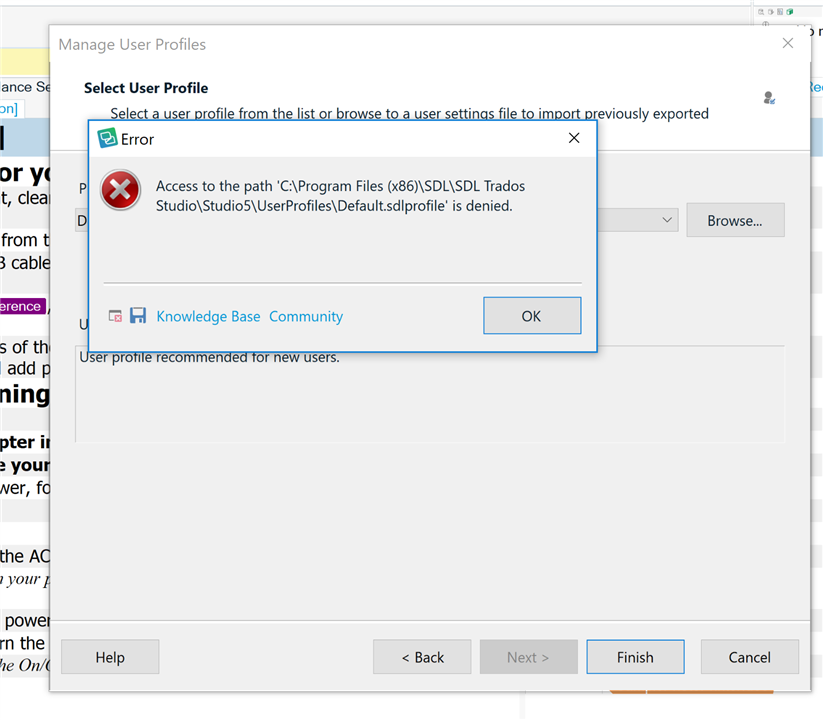
Task: Click the 'Access to the path' error message
Action: (x=340, y=196)
